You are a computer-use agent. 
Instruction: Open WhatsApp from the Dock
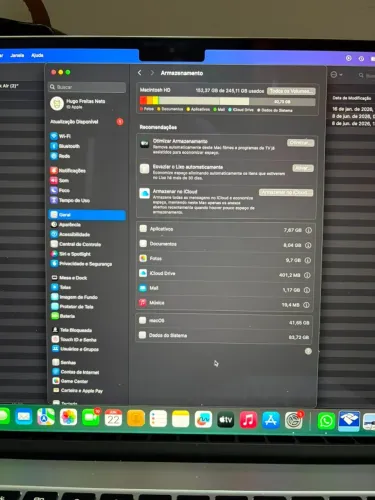326,421
